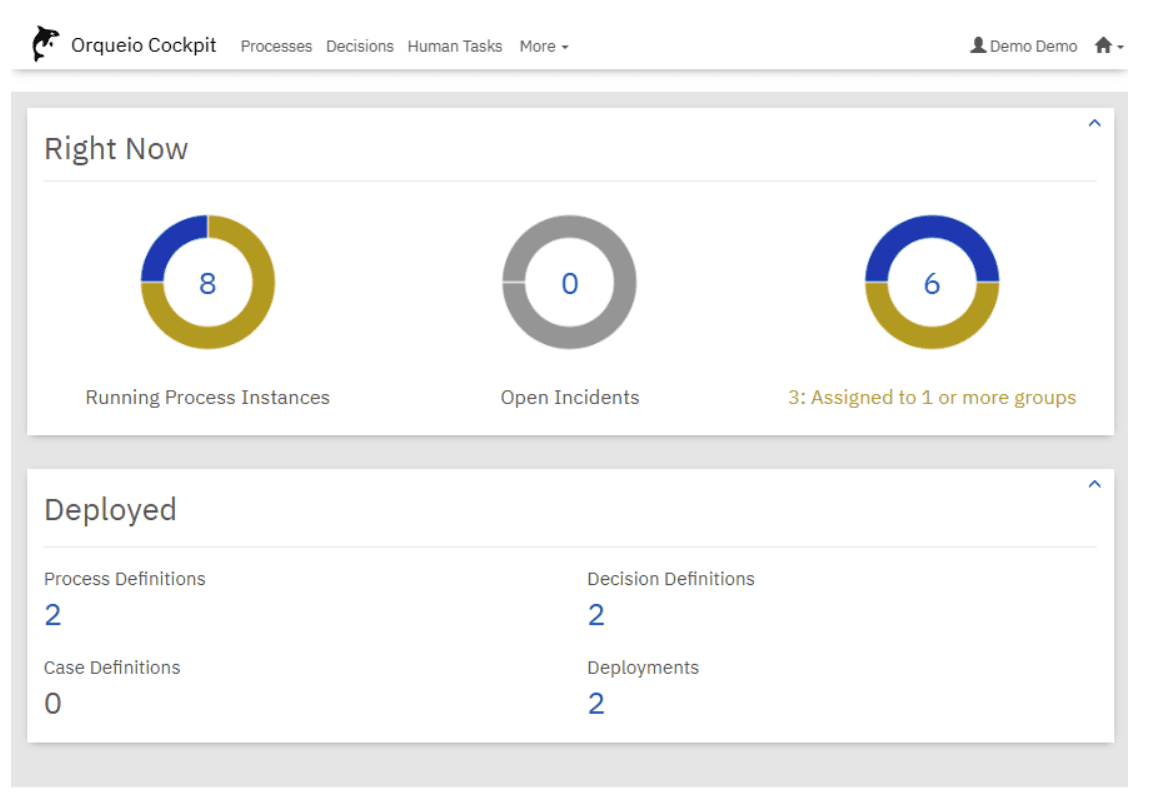Click the user silhouette icon
The image size is (1174, 808).
(978, 45)
